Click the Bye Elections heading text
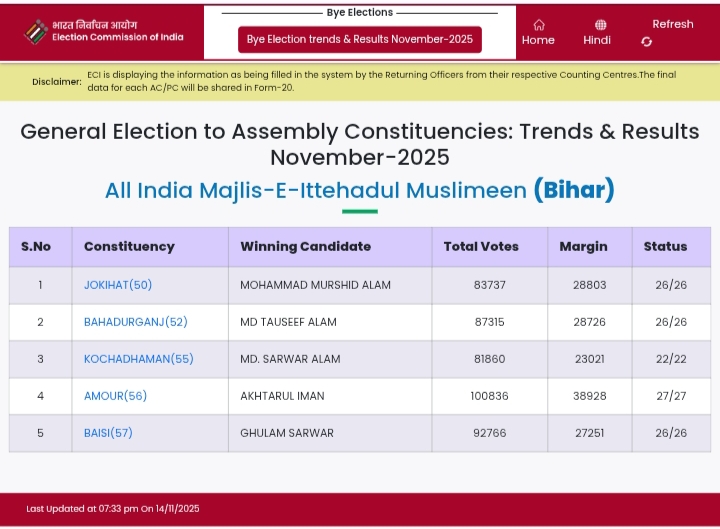The height and width of the screenshot is (529, 720). (x=360, y=12)
